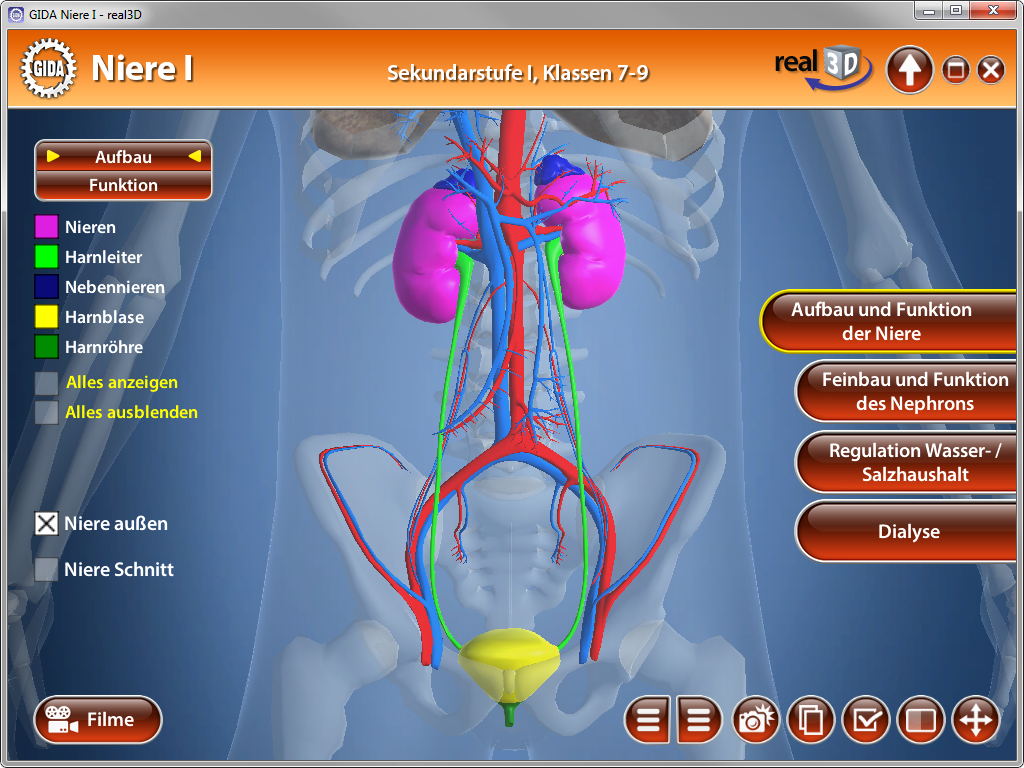Open the checkmark task icon

pyautogui.click(x=866, y=720)
